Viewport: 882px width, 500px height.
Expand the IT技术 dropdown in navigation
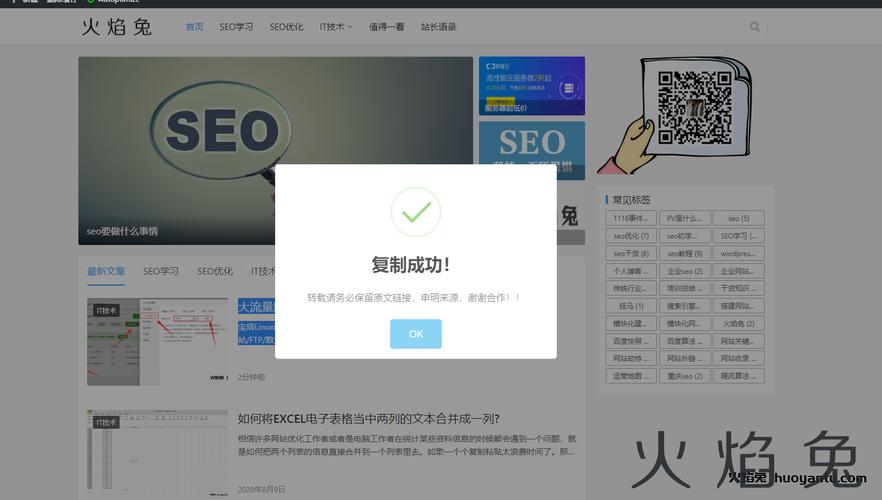336,26
